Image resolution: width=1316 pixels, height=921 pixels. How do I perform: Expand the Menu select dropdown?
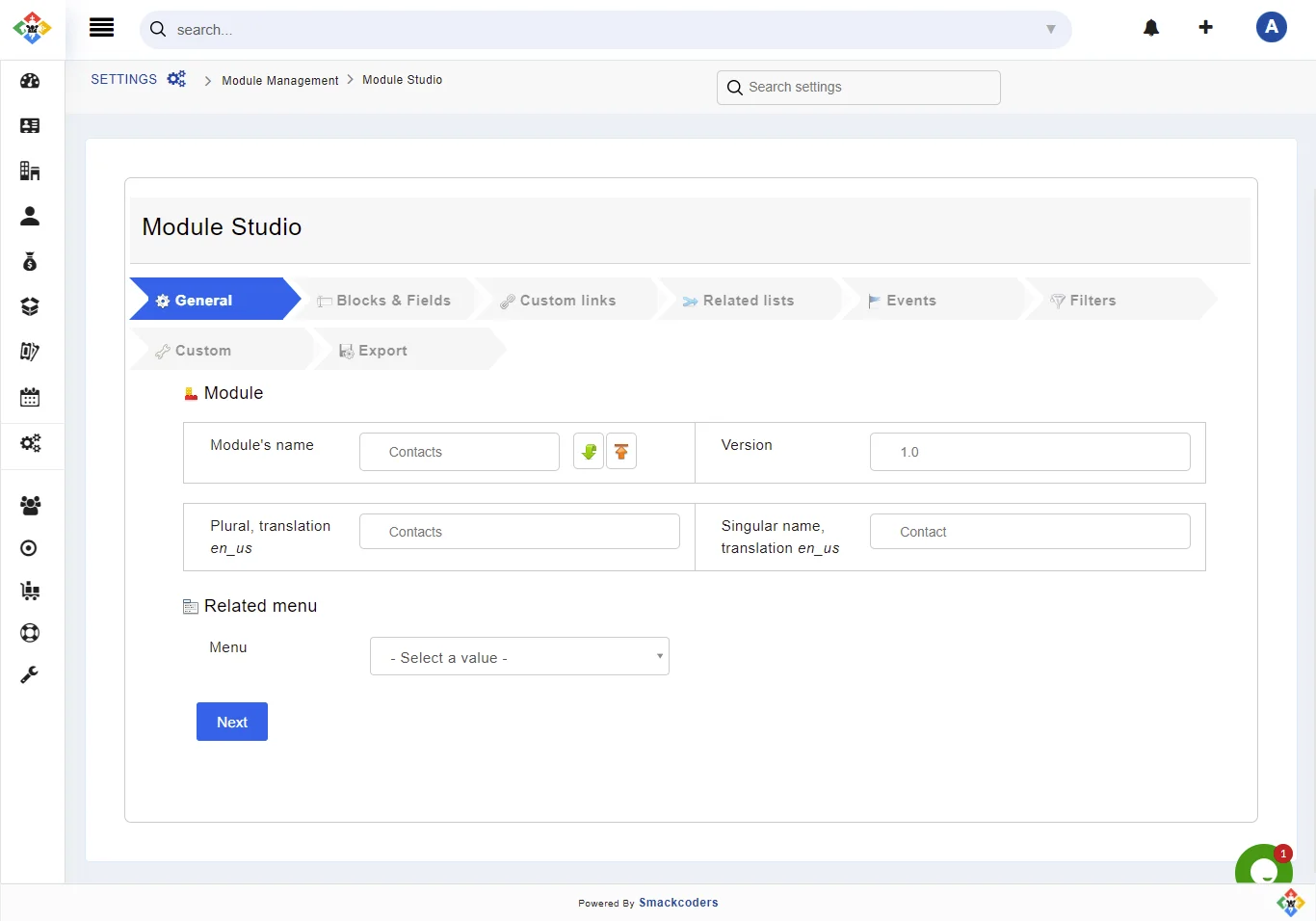point(519,657)
